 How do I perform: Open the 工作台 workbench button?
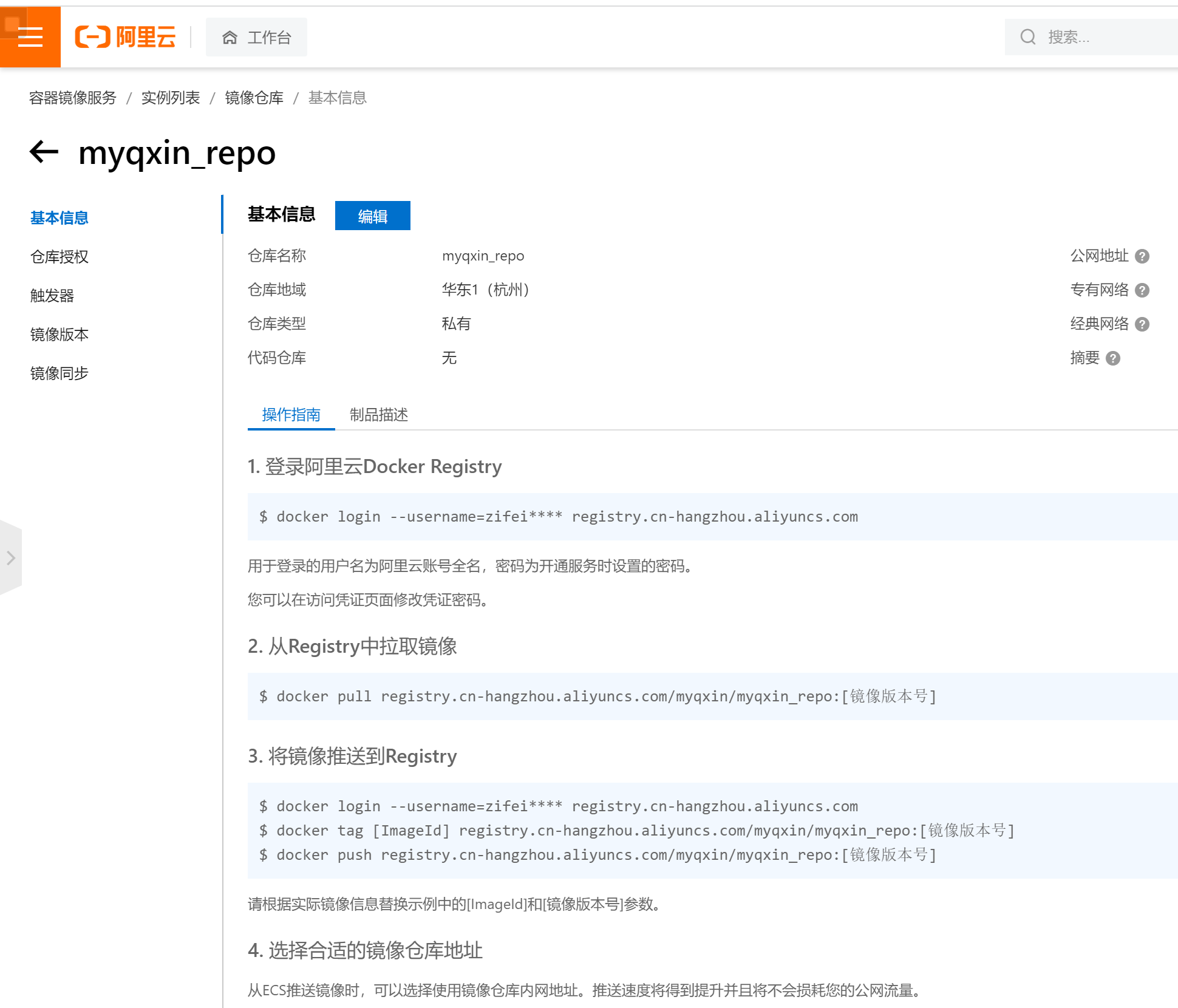coord(256,37)
